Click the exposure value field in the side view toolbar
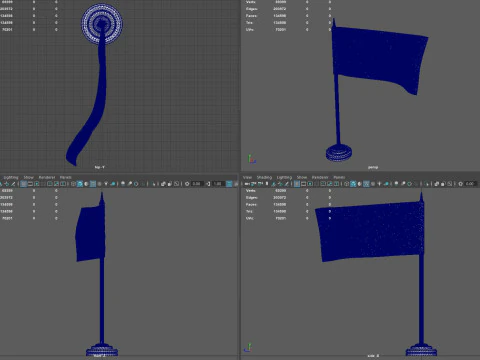The width and height of the screenshot is (480, 360). [x=470, y=184]
